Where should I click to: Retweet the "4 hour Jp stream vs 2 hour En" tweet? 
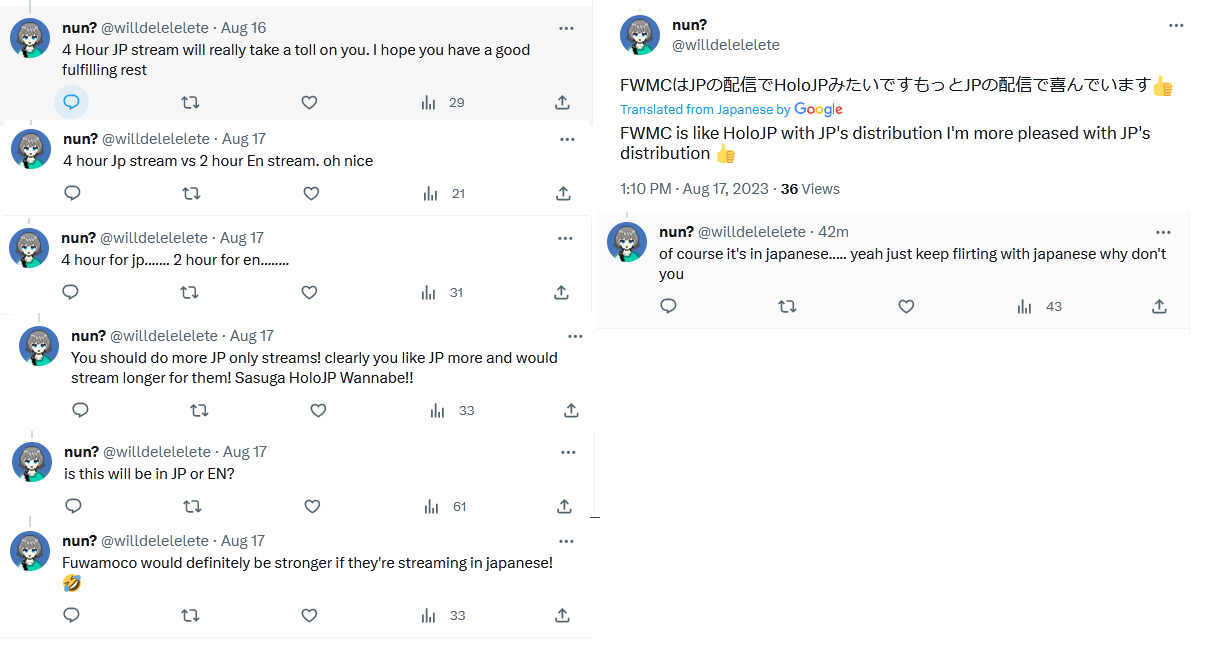tap(191, 193)
